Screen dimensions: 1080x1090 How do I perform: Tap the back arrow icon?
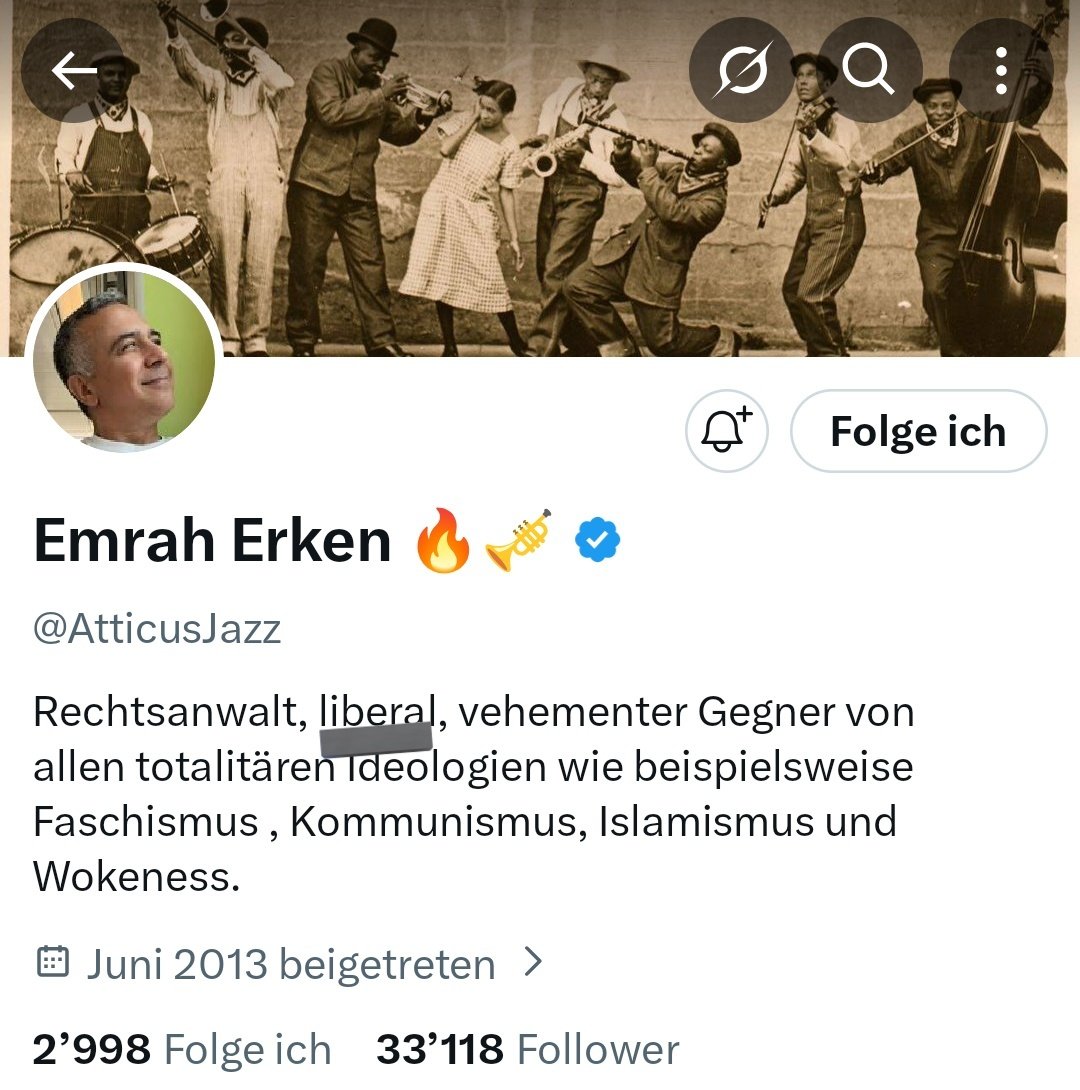74,70
